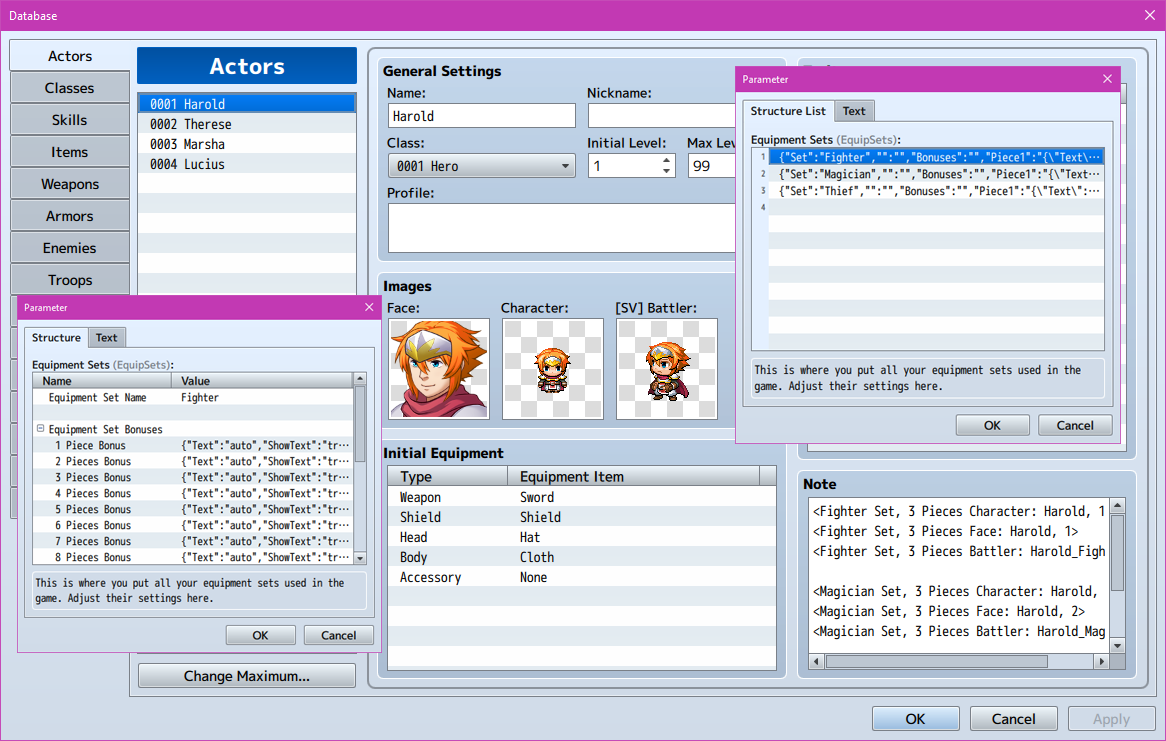Select the Thief set entry row
The height and width of the screenshot is (741, 1166).
tap(935, 191)
